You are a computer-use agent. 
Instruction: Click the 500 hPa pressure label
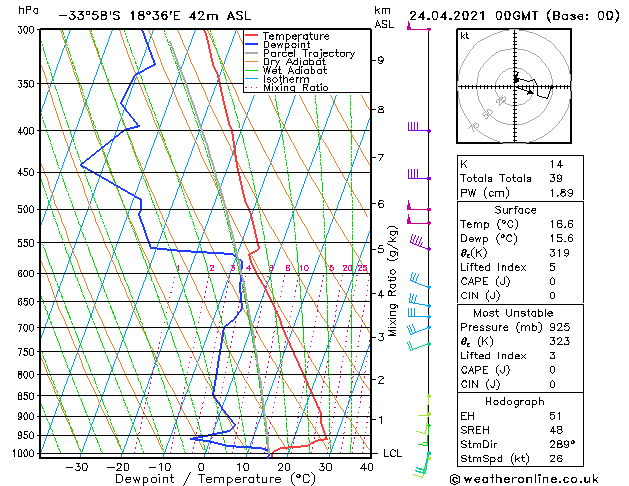tap(28, 210)
